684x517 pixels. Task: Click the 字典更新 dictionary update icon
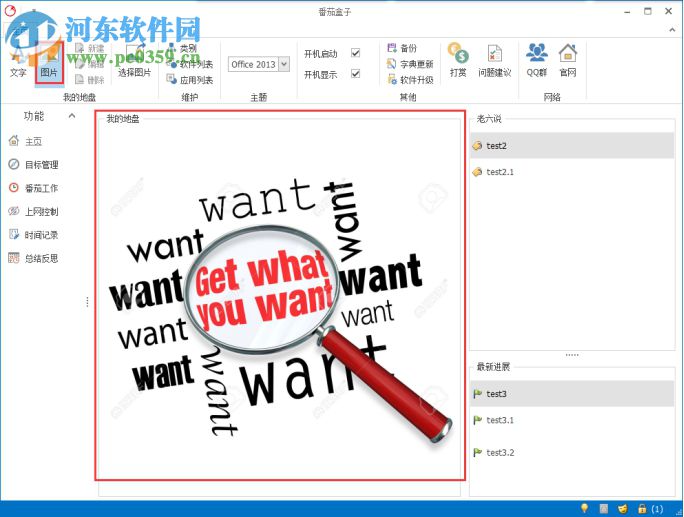coord(392,64)
